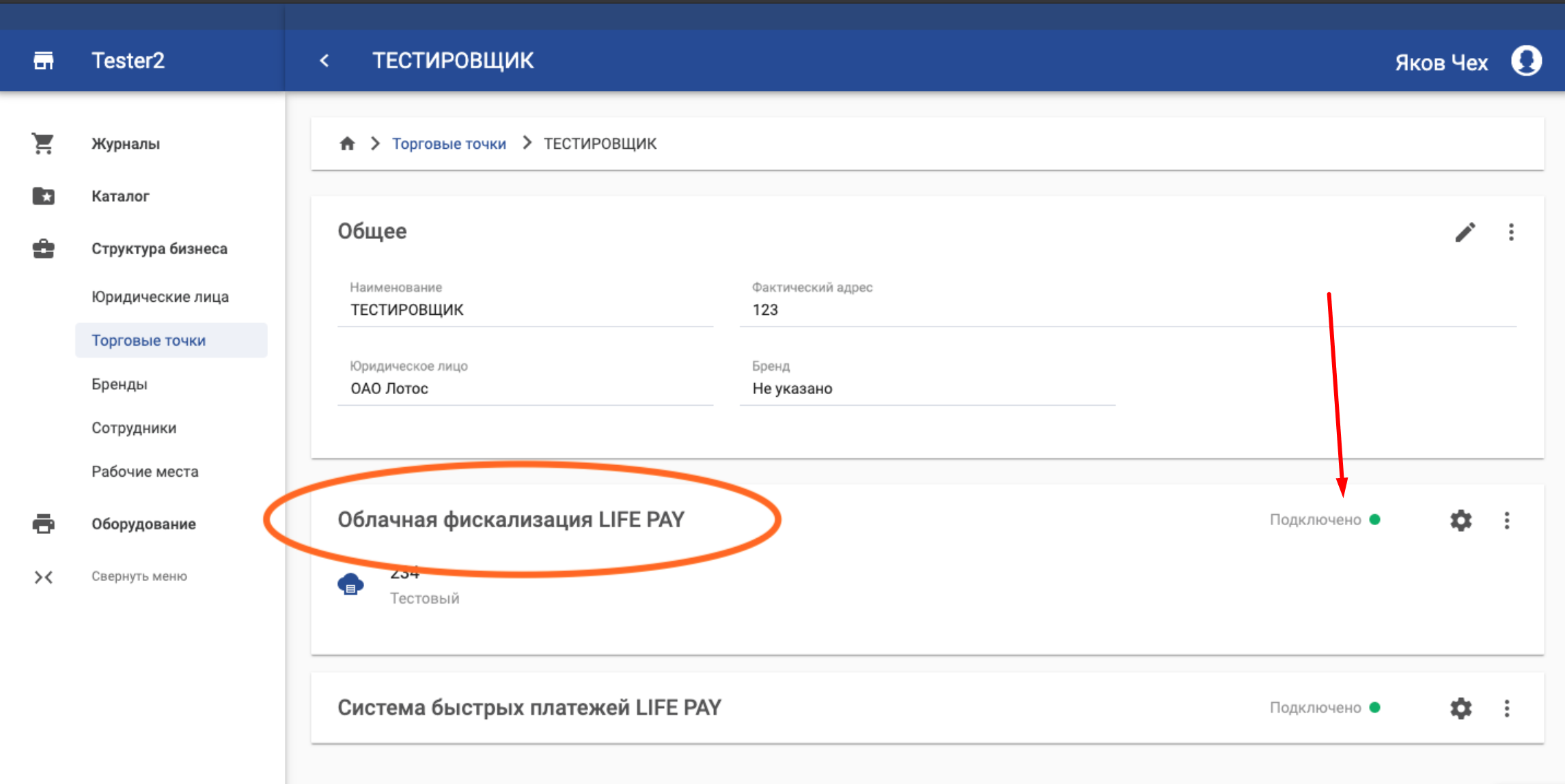This screenshot has width=1565, height=784.
Task: Expand Структура бизнеса menu section
Action: pos(159,249)
